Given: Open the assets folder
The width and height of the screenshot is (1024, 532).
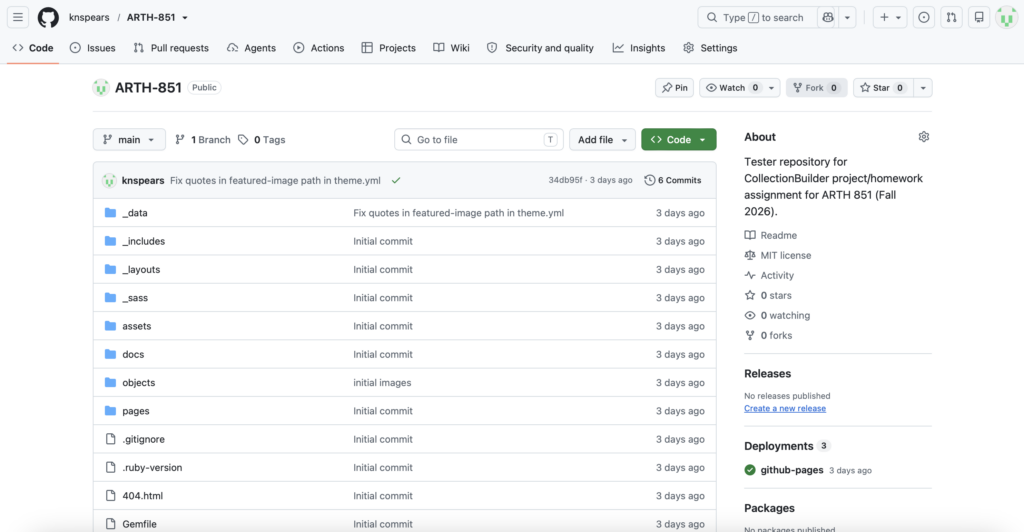Looking at the screenshot, I should (x=136, y=326).
